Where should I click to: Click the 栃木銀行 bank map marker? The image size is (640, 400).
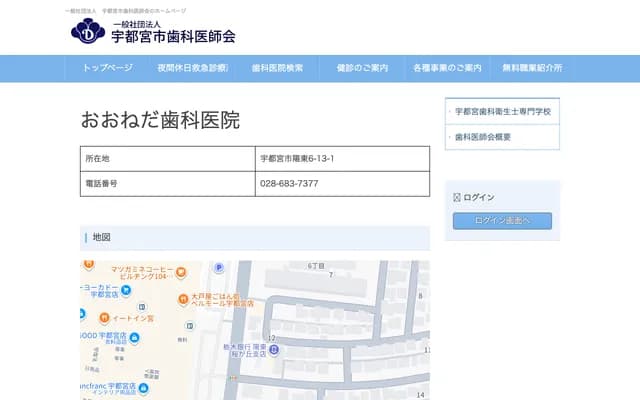(275, 350)
